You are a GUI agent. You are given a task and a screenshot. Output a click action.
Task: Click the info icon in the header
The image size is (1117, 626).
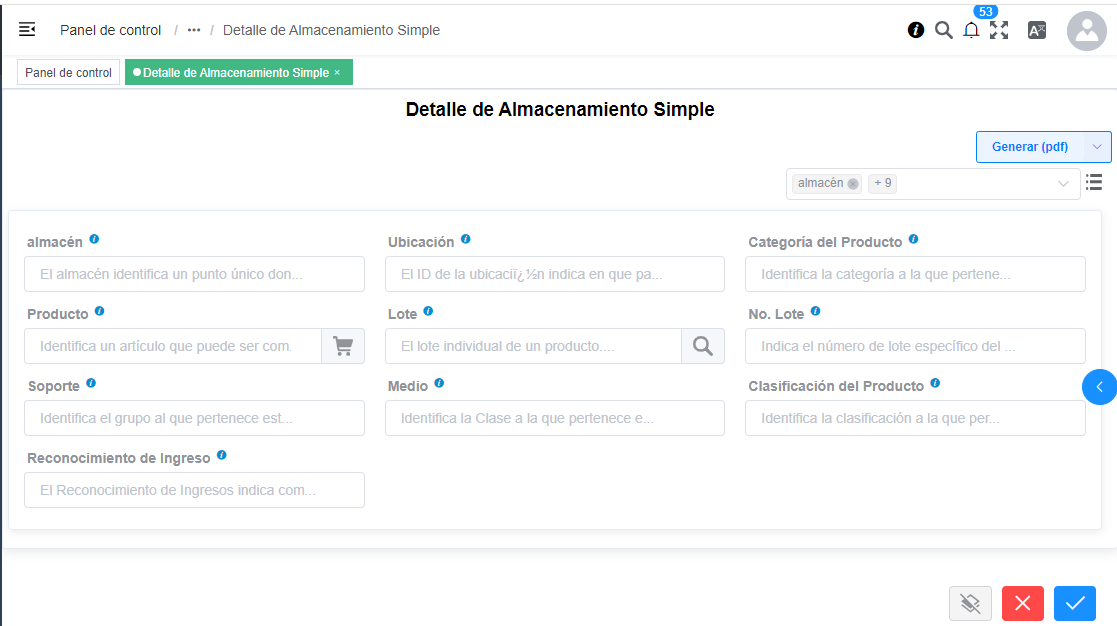(x=915, y=30)
